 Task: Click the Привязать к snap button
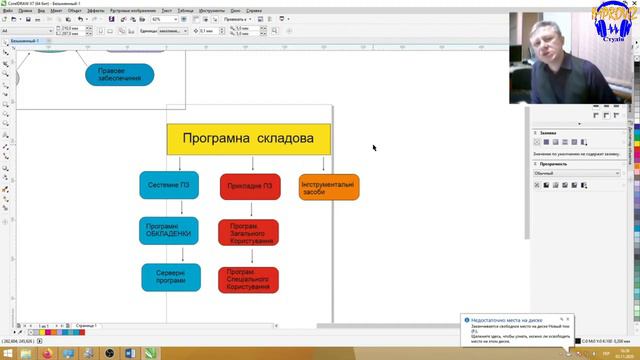(x=237, y=19)
